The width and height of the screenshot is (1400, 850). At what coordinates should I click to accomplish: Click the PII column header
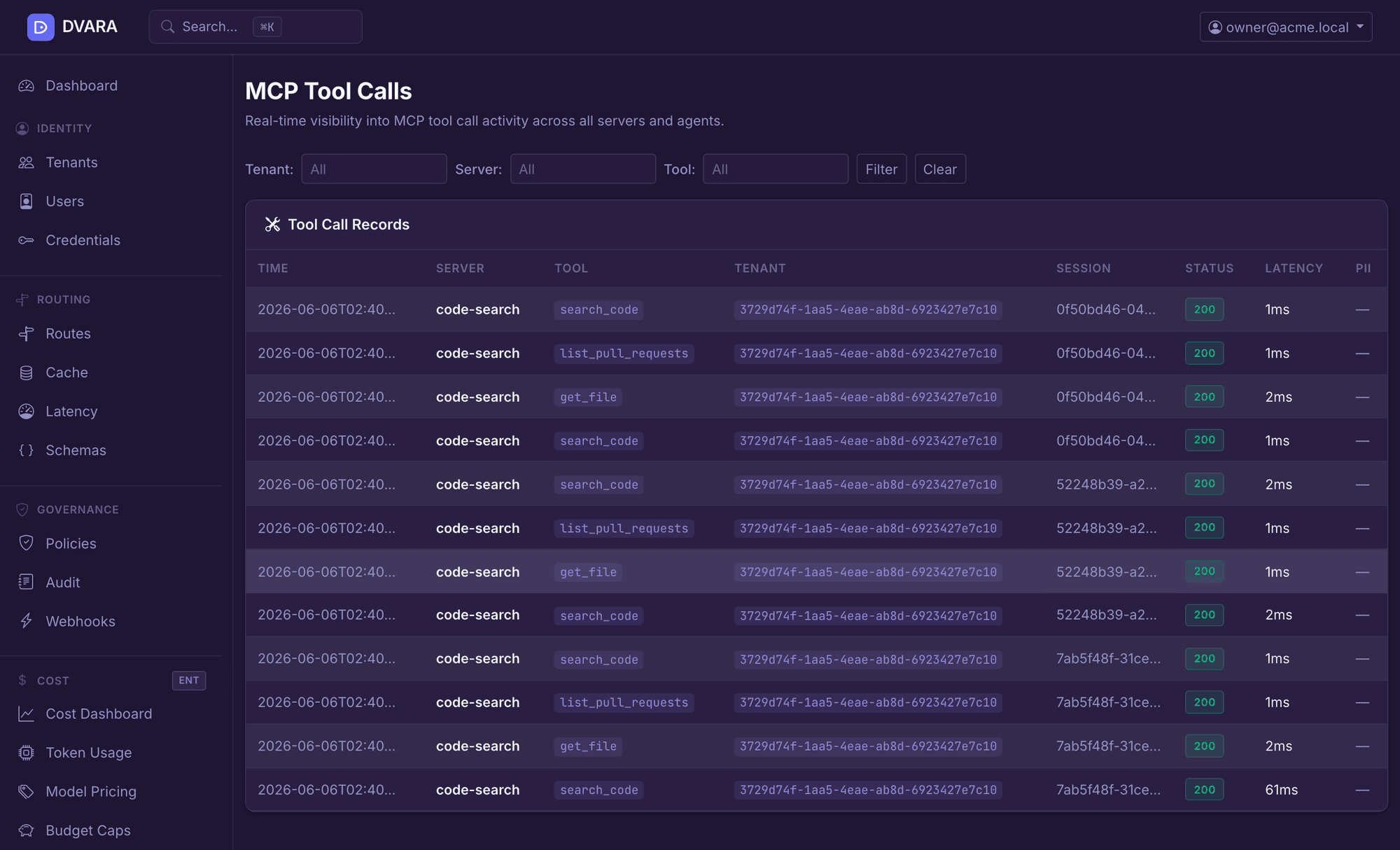(x=1363, y=268)
